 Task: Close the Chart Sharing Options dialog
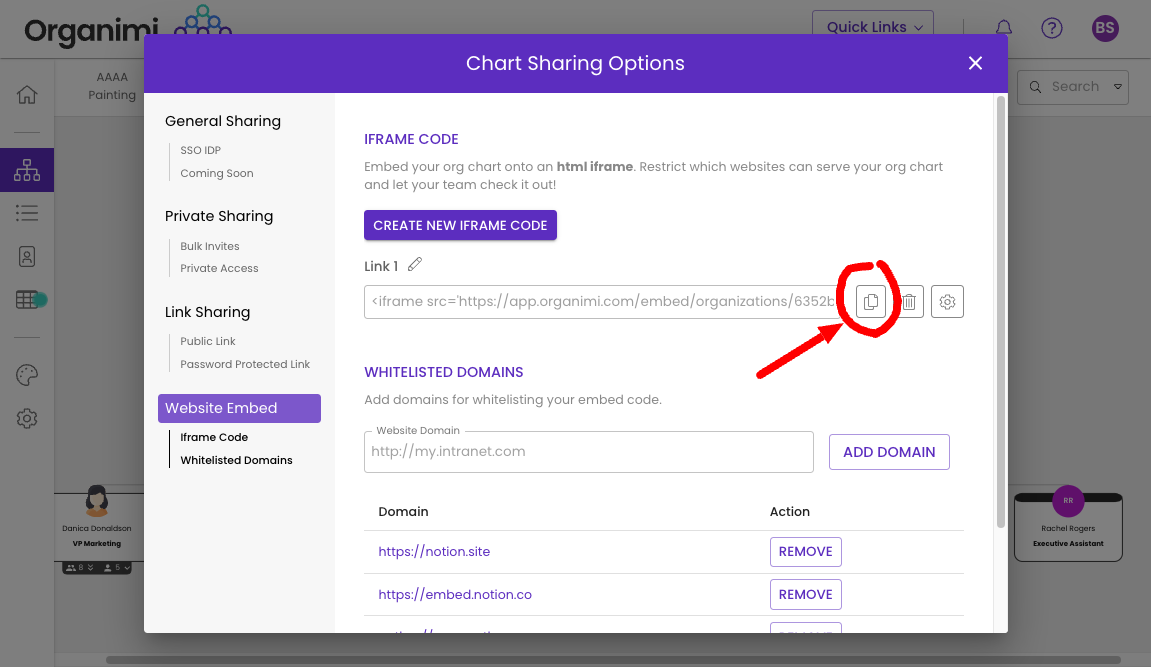pos(975,63)
